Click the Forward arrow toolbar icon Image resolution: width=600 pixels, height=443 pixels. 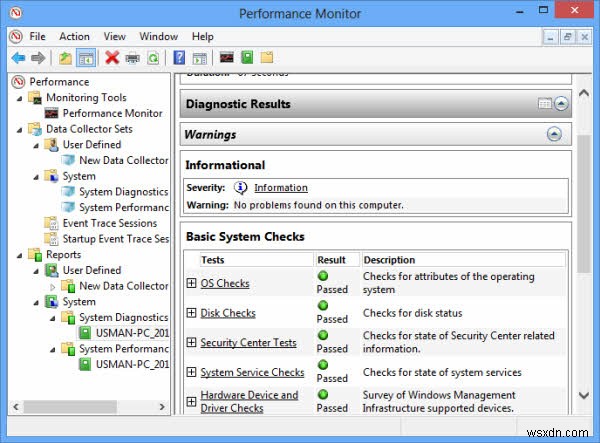(38, 58)
